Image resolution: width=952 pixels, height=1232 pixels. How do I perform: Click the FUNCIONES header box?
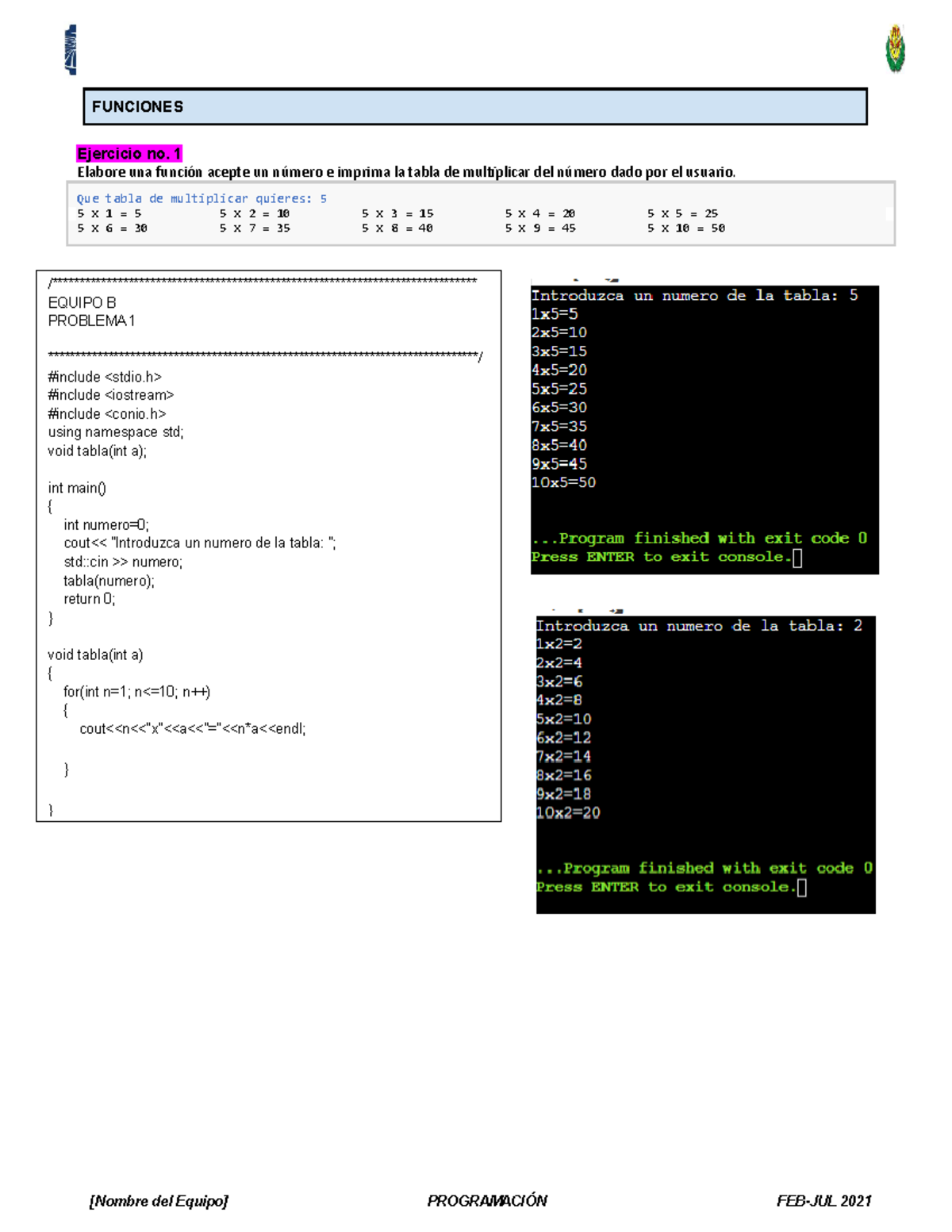click(474, 107)
